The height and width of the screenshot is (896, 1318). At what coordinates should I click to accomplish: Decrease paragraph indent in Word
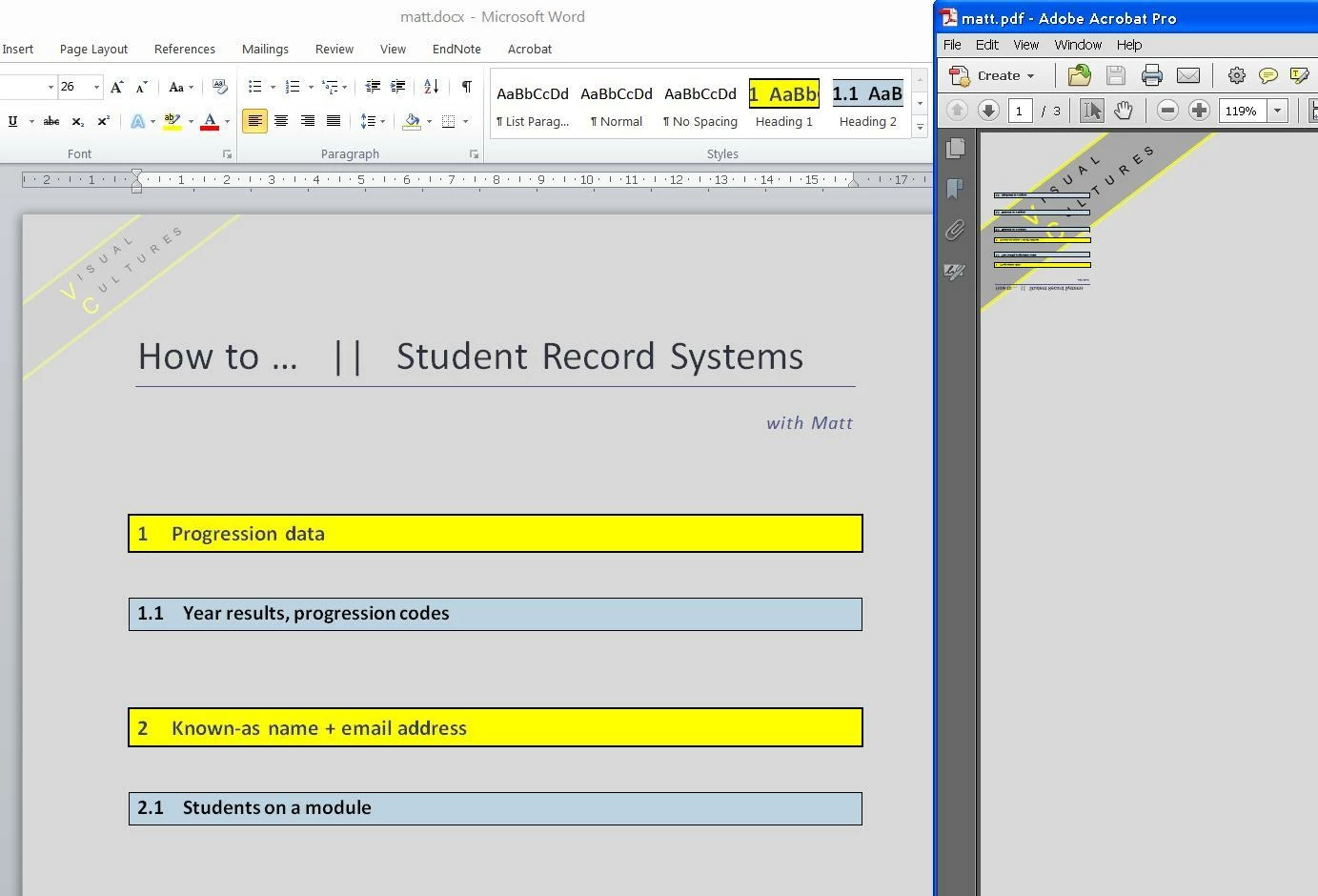coord(374,87)
